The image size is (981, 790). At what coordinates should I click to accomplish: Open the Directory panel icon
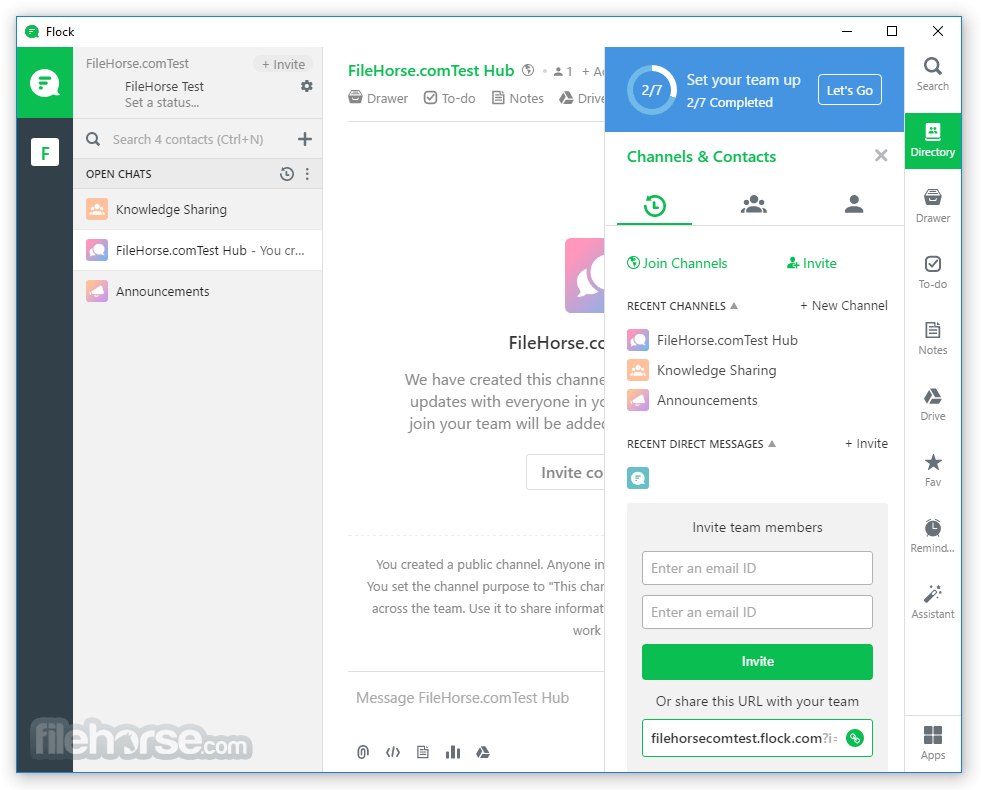[x=932, y=141]
